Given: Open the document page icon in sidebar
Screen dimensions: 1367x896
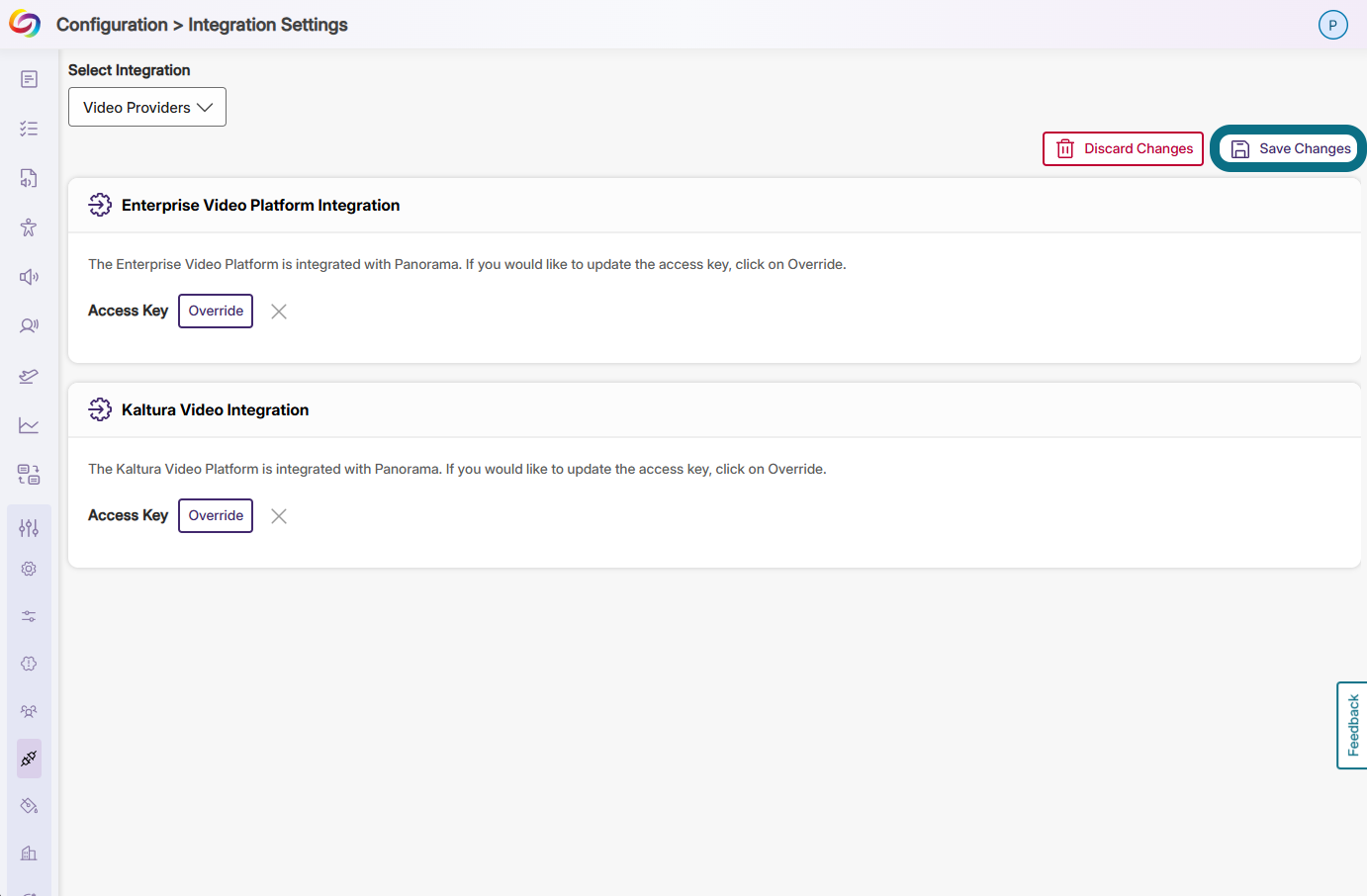Looking at the screenshot, I should (29, 79).
